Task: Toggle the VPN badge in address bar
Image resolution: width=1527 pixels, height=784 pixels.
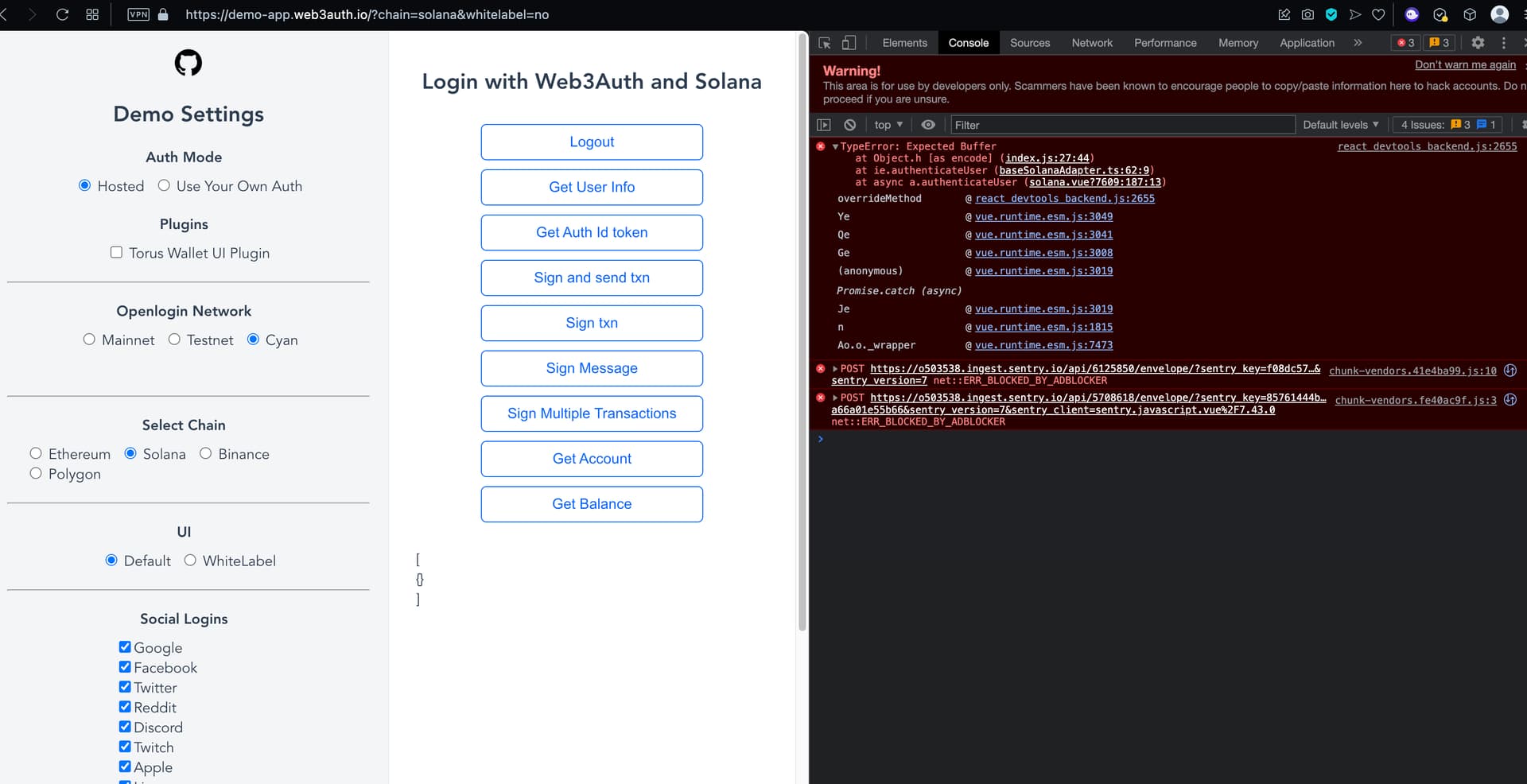Action: [138, 14]
